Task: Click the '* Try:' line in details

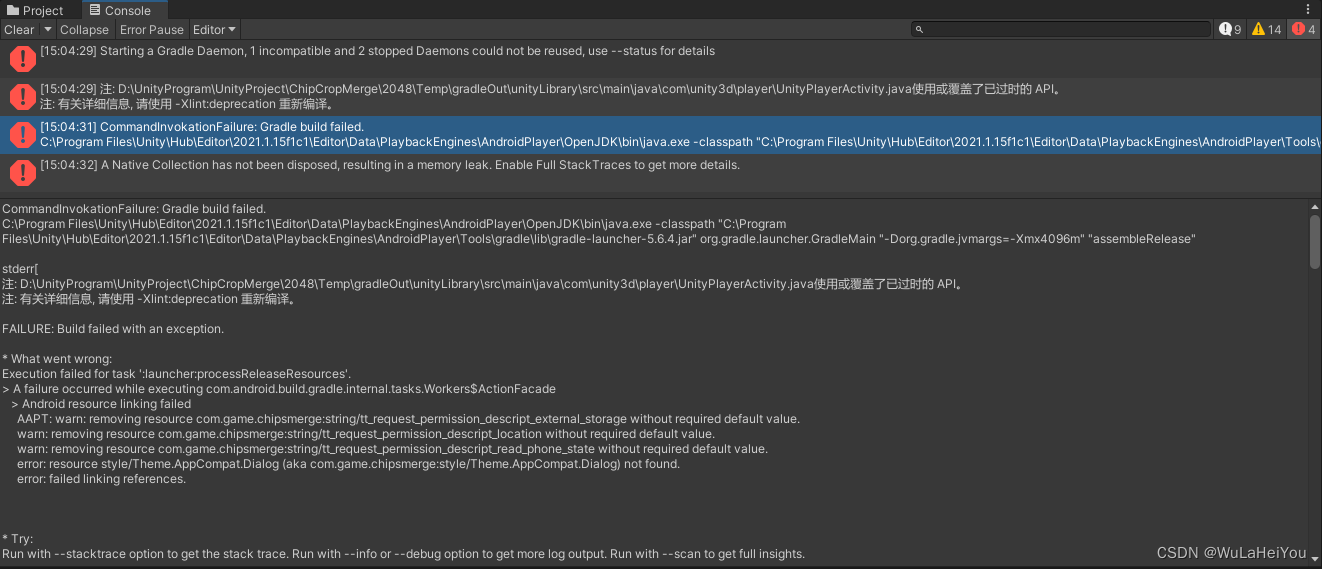Action: (x=17, y=539)
